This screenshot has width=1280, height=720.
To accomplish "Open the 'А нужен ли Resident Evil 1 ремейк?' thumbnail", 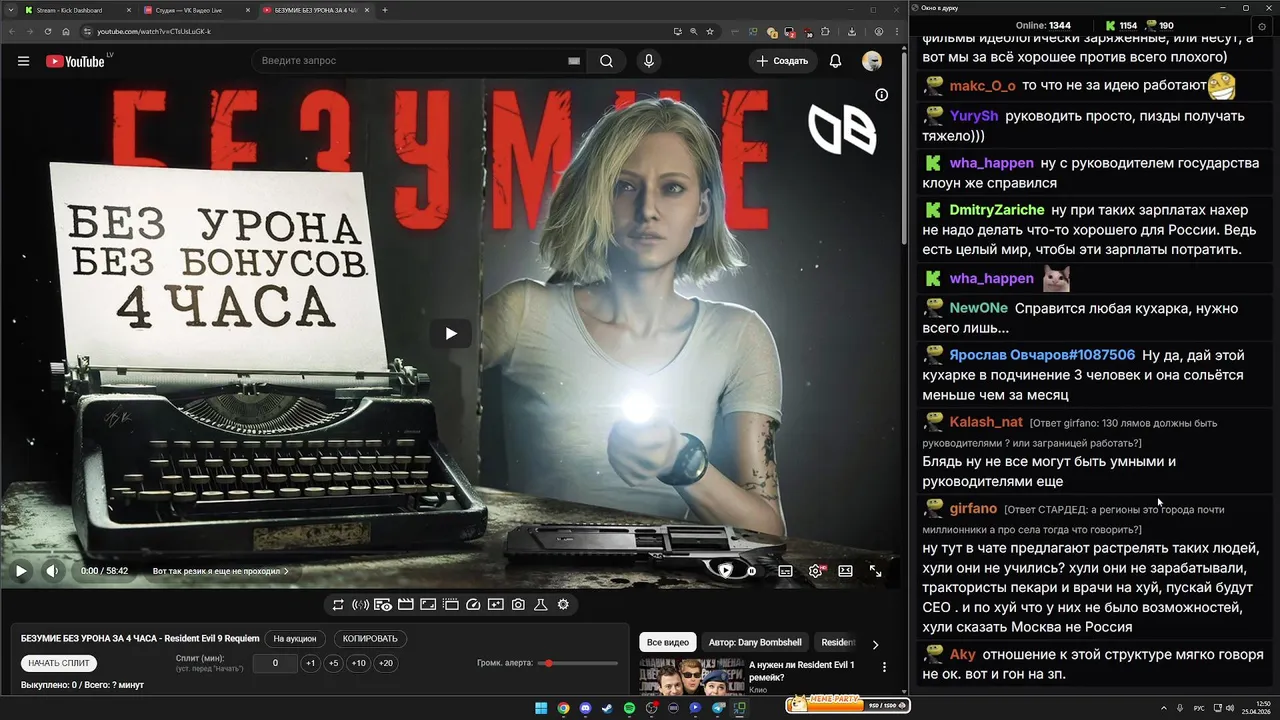I will 691,677.
